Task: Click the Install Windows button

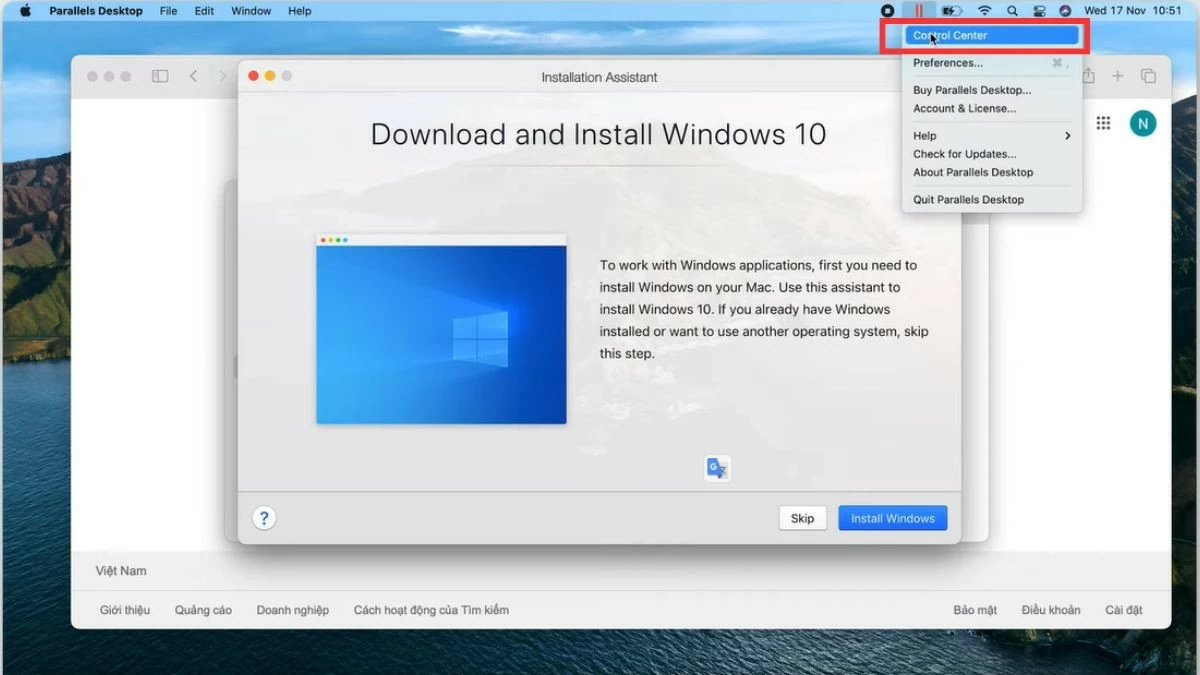Action: click(892, 518)
